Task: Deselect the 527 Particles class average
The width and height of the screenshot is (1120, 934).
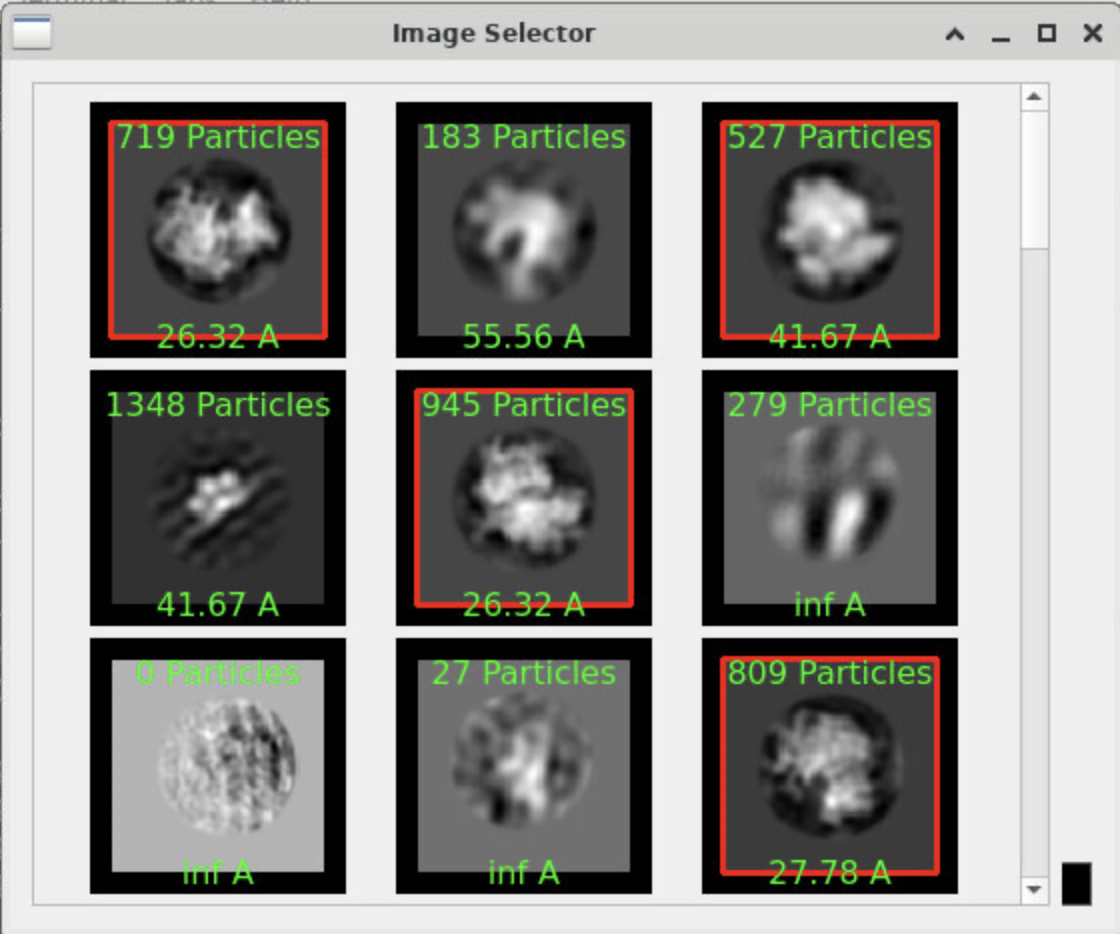Action: click(830, 230)
